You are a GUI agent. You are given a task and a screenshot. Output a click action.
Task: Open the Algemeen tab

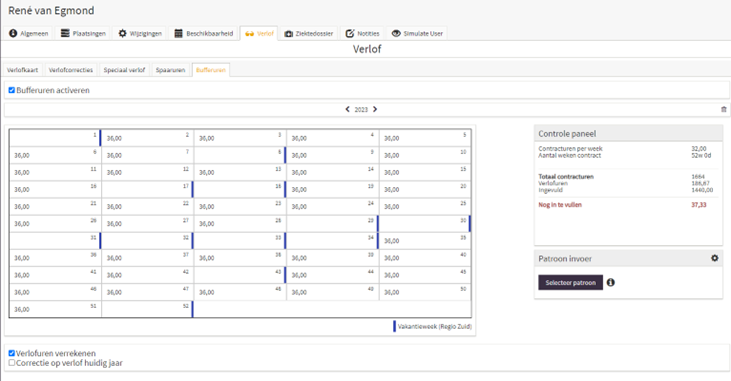click(28, 34)
